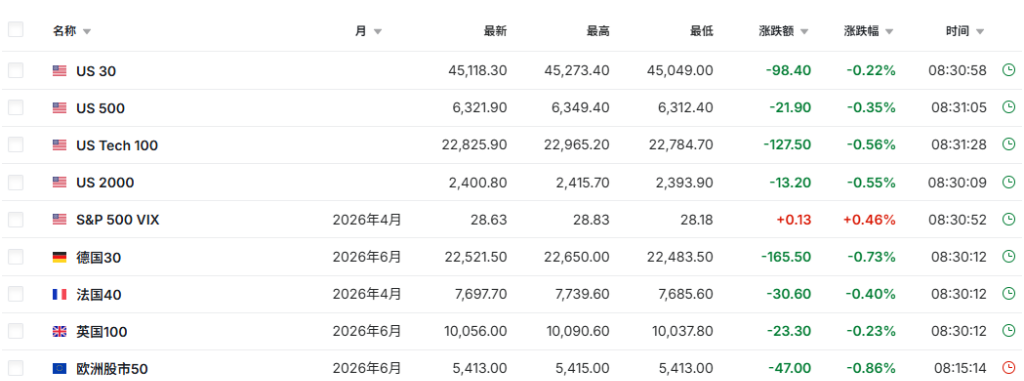
Task: Click the US flag icon beside US 2000
Action: pos(59,182)
